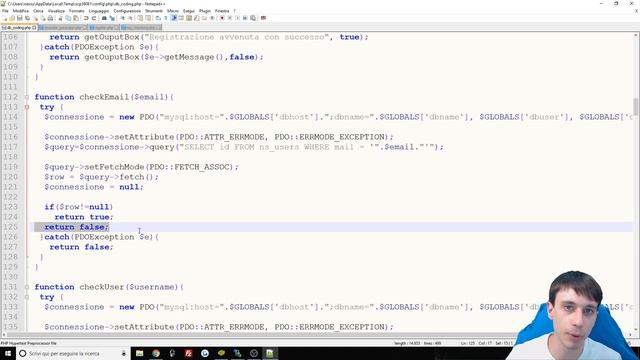Toggle synchronized vertical scrolling icon
The width and height of the screenshot is (640, 360).
[x=140, y=18]
